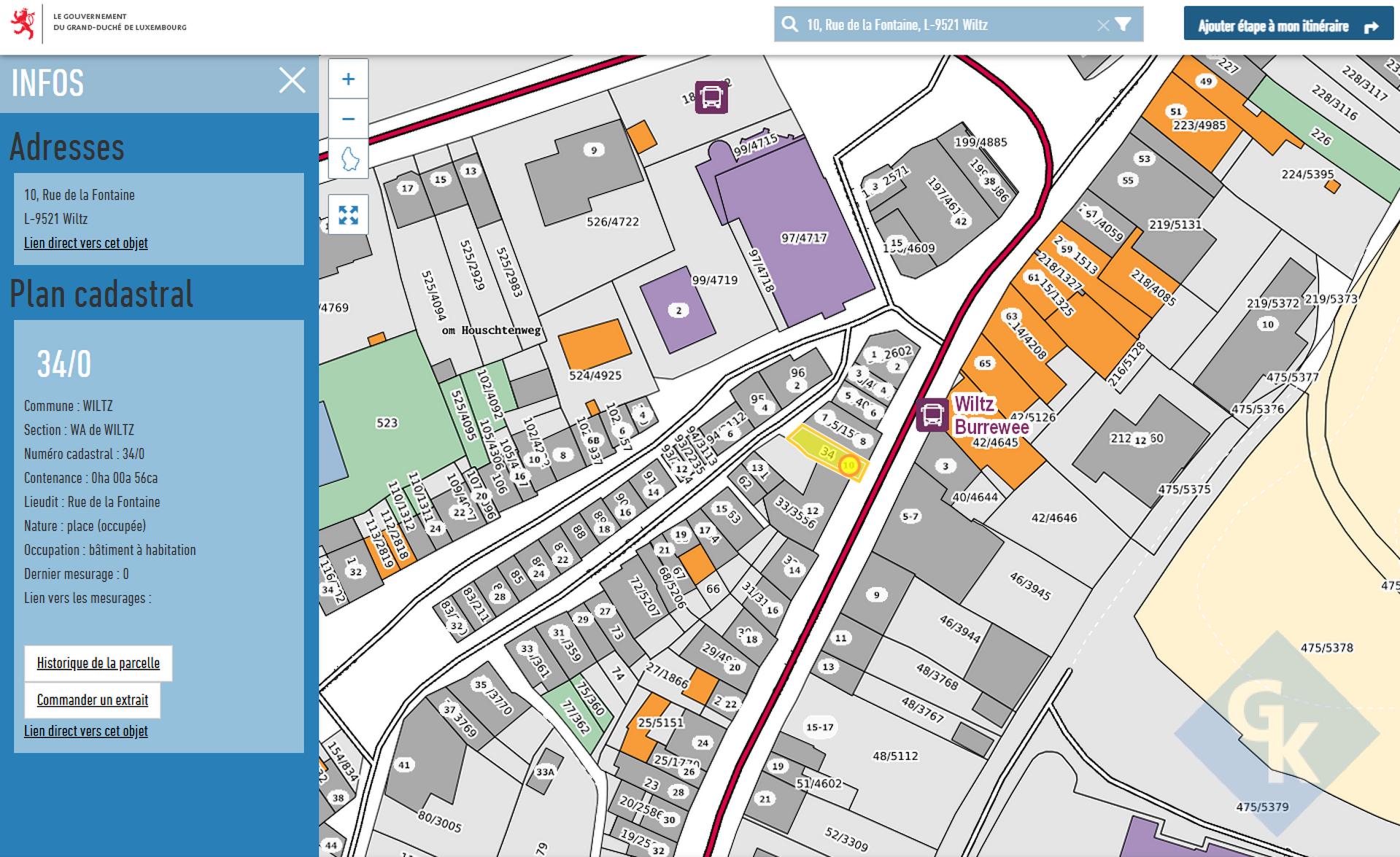Click the Wiltz Burrewee bus stop icon
The height and width of the screenshot is (857, 1400).
[932, 415]
